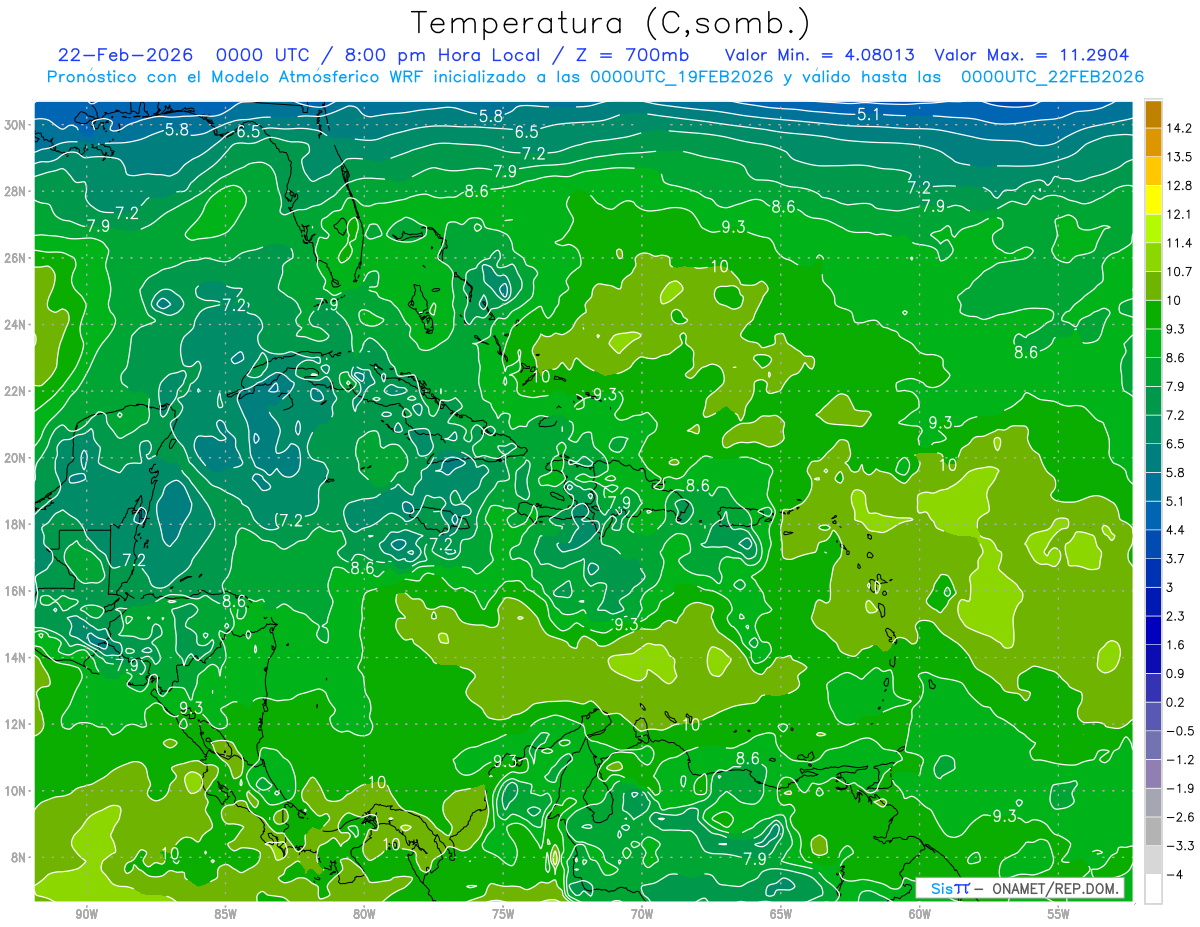Viewport: 1200px width, 927px height.
Task: Pick the gray legend swatch between -3.3 and -2.6
Action: [1153, 831]
